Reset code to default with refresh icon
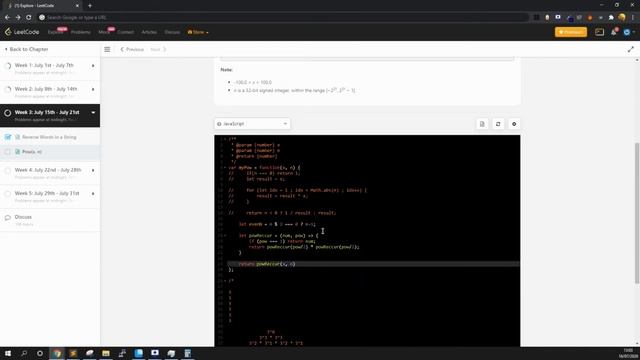This screenshot has height=360, width=640. pyautogui.click(x=498, y=124)
